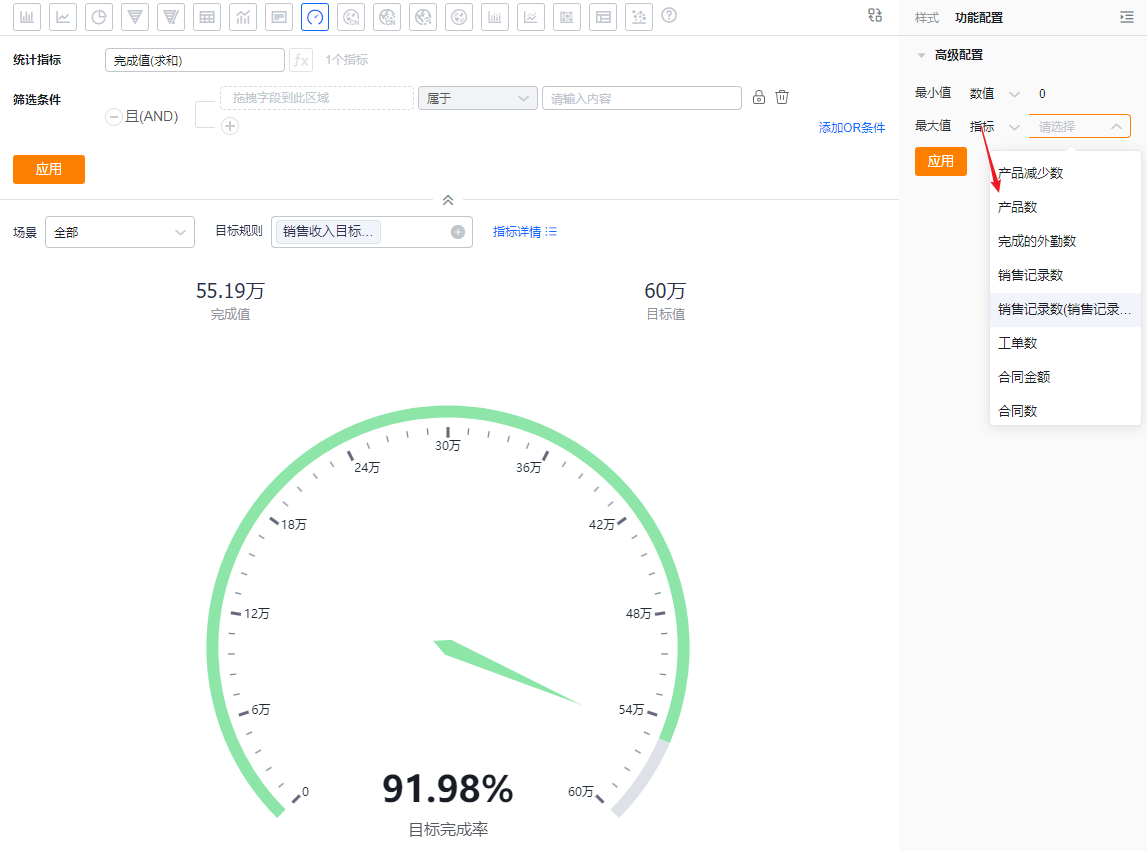
Task: Select the bar chart type icon
Action: (x=27, y=17)
